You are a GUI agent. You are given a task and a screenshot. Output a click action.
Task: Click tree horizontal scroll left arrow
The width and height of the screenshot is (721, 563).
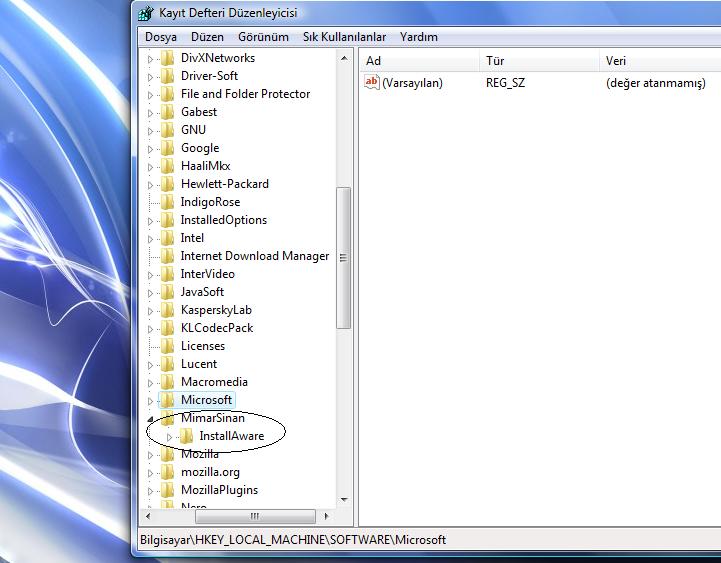[148, 516]
